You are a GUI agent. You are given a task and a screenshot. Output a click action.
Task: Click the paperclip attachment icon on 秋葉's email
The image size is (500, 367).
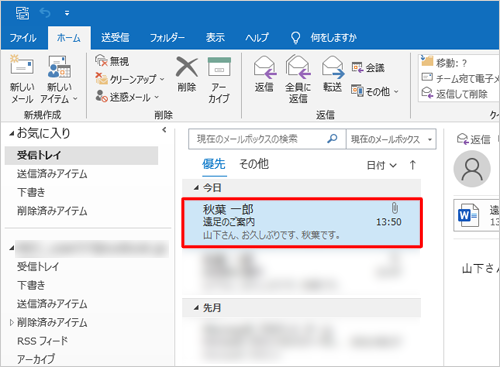(395, 208)
